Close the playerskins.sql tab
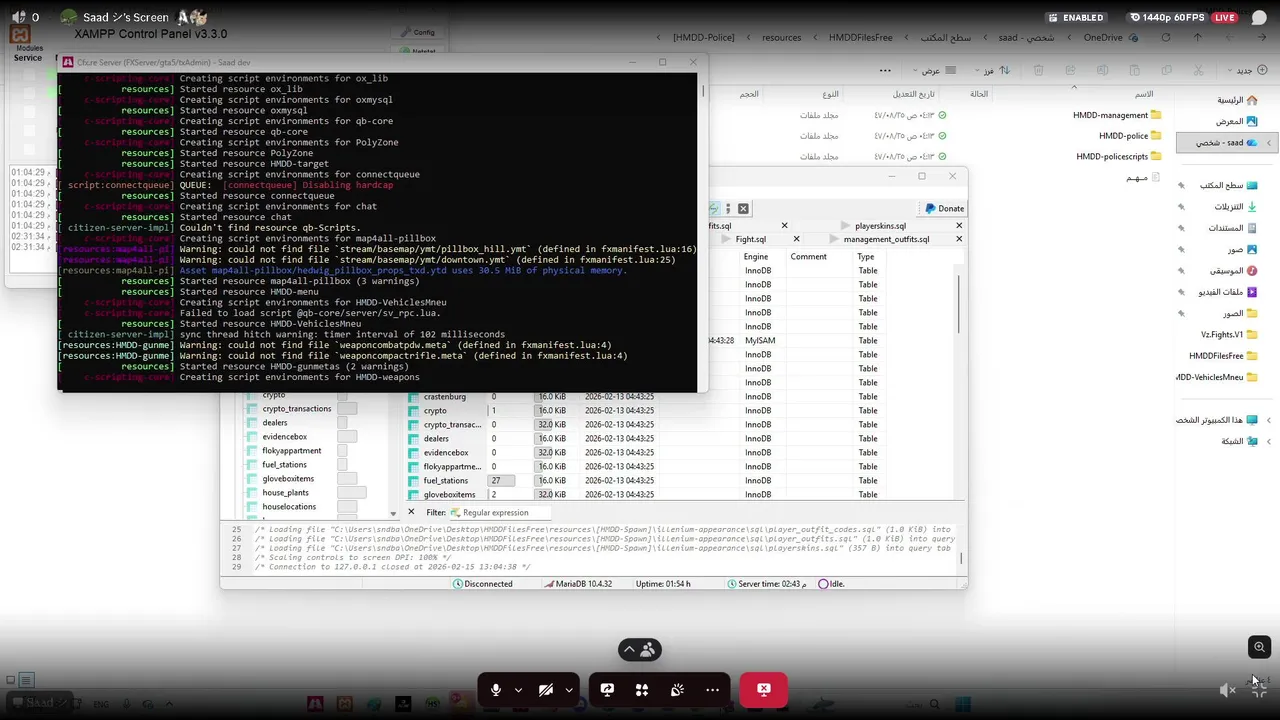The height and width of the screenshot is (720, 1280). pos(959,226)
